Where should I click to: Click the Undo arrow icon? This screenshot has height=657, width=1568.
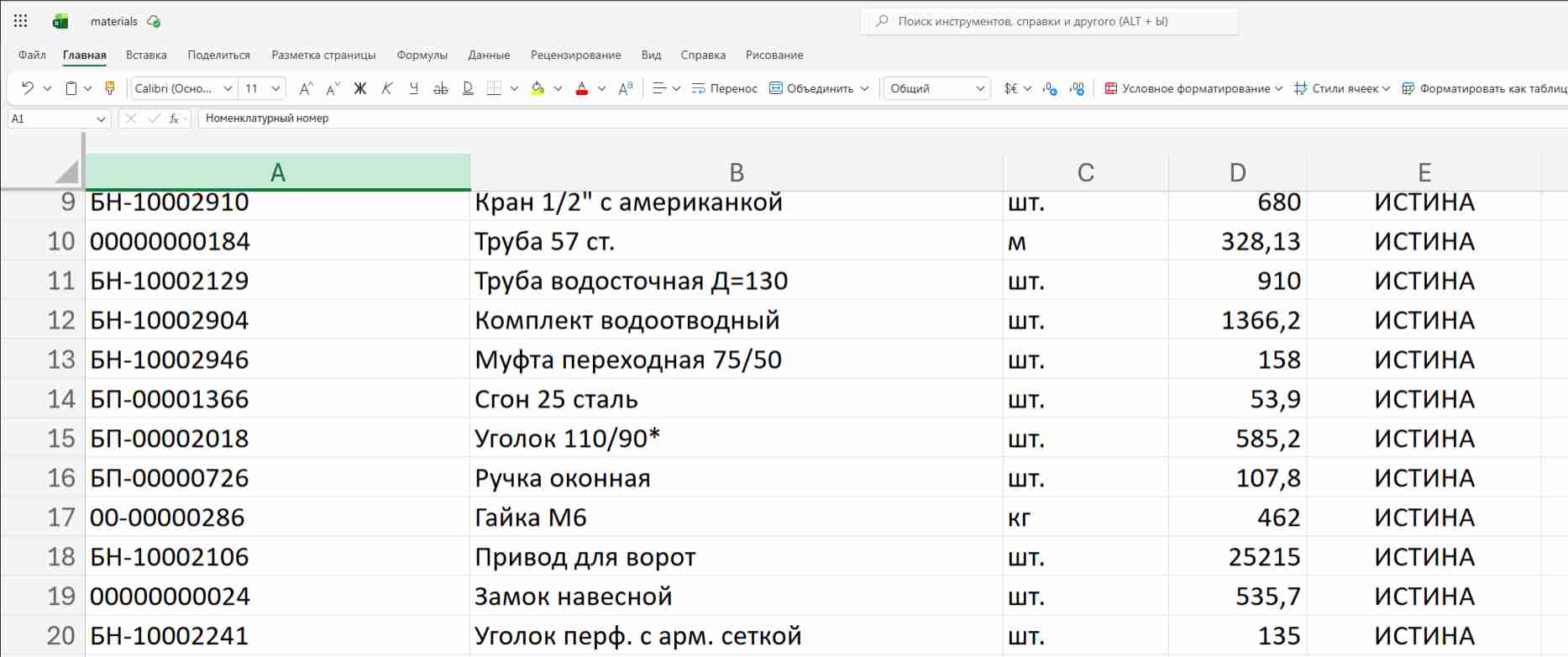(x=28, y=88)
